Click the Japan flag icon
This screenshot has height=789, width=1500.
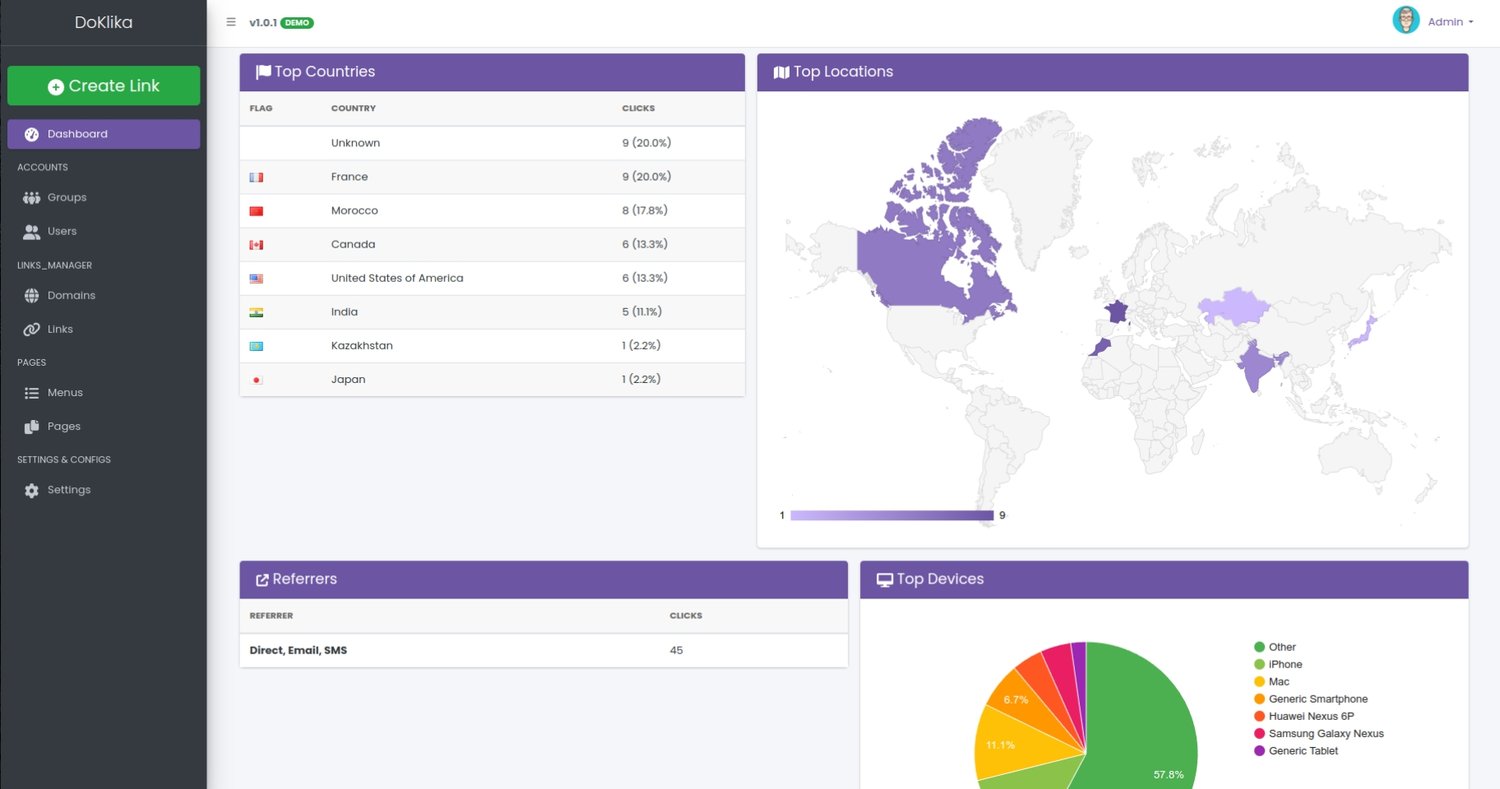(x=256, y=380)
